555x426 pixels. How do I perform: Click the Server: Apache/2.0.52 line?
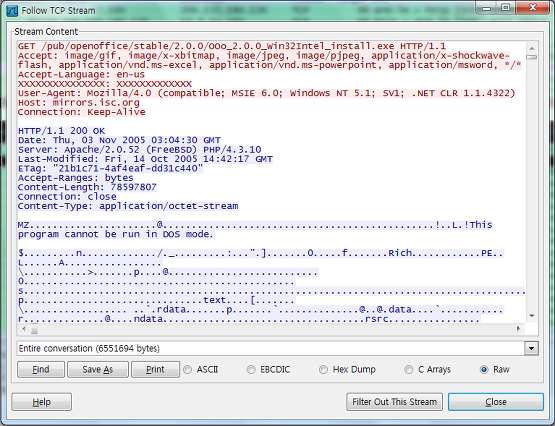(x=139, y=150)
